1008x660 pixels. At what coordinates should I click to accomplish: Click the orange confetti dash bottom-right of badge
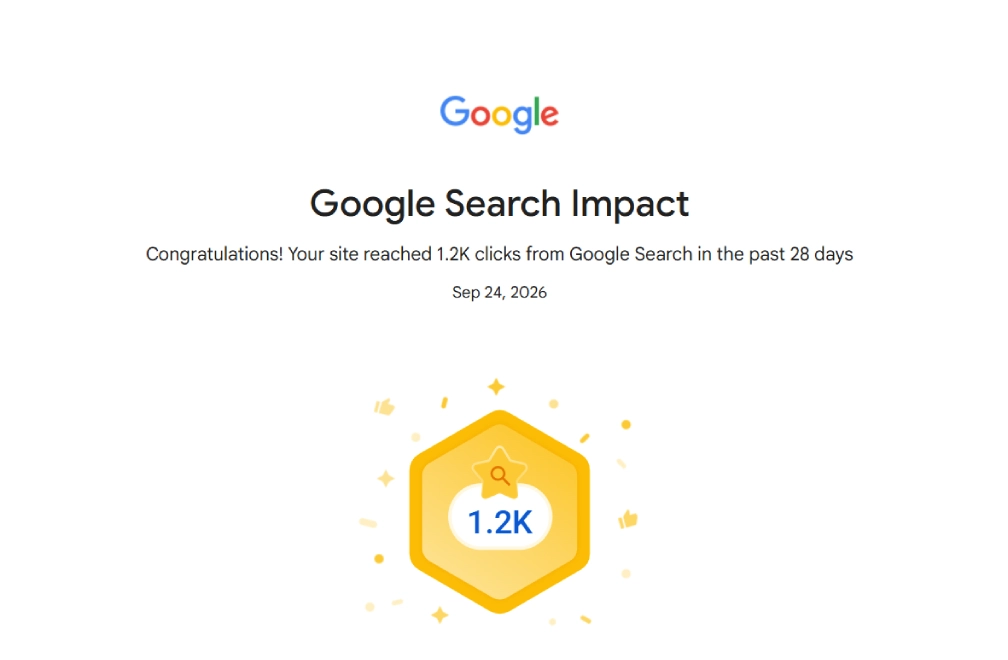585,620
